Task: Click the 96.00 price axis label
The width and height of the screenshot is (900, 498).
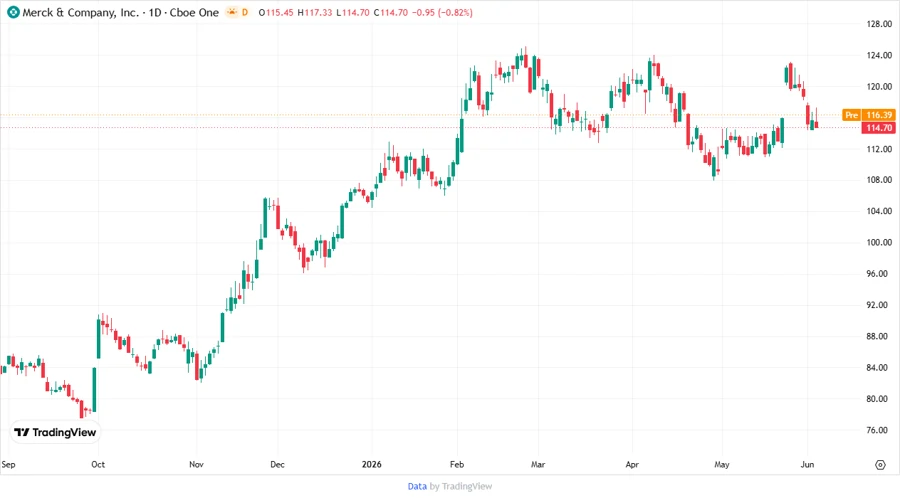Action: tap(879, 274)
